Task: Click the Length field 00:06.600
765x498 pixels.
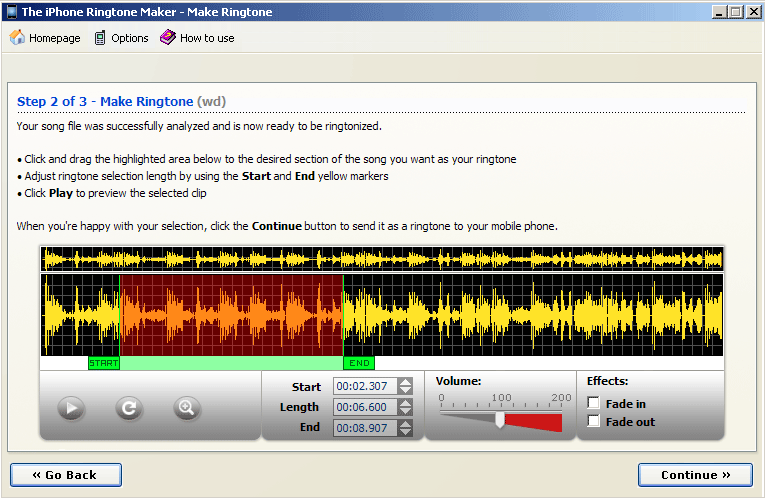Action: coord(365,407)
